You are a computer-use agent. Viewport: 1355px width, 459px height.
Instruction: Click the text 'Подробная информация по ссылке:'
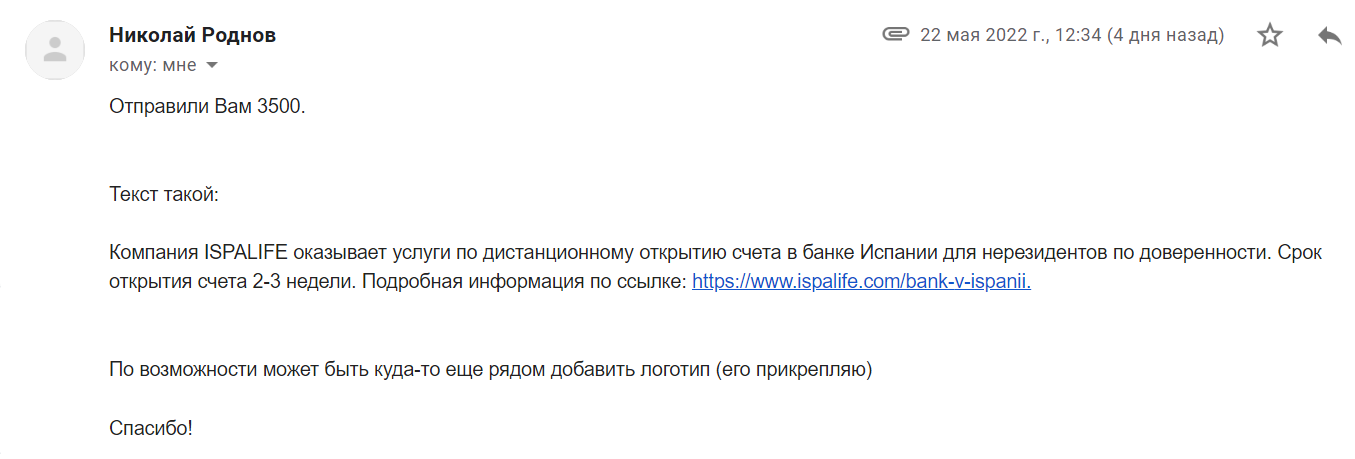click(x=524, y=282)
